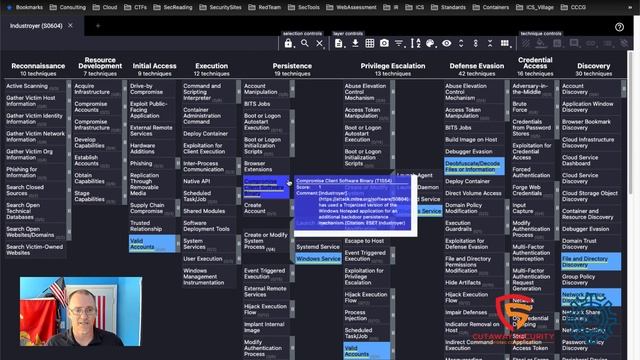Open the A-Z sorting control

(415, 43)
